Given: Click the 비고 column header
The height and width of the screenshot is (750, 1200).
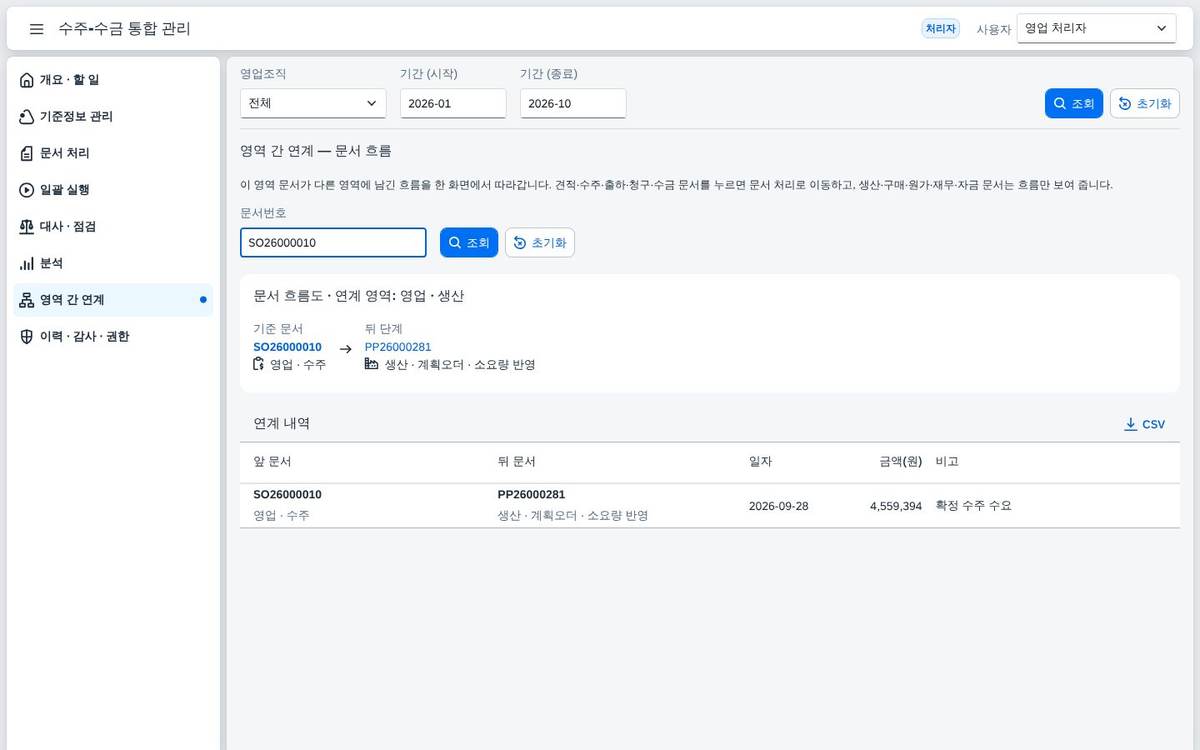Looking at the screenshot, I should click(947, 462).
